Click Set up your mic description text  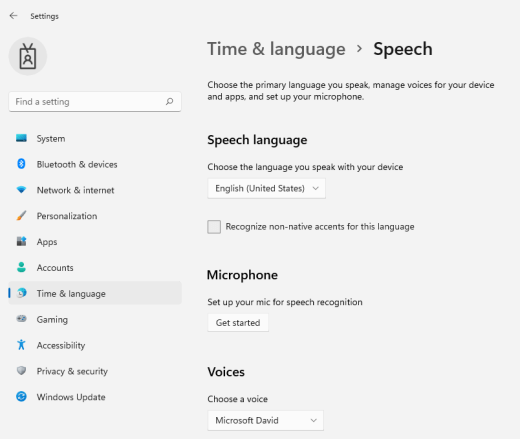[x=285, y=302]
